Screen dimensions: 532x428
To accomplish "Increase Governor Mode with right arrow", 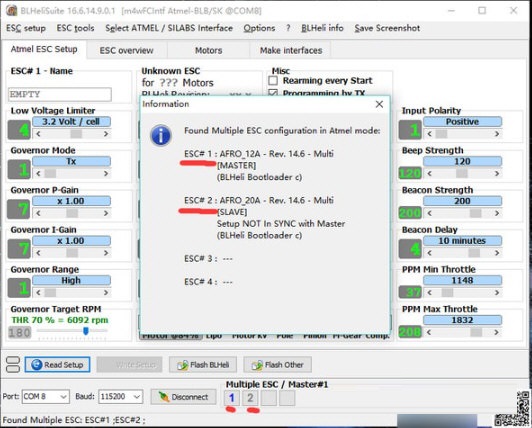I will point(106,173).
